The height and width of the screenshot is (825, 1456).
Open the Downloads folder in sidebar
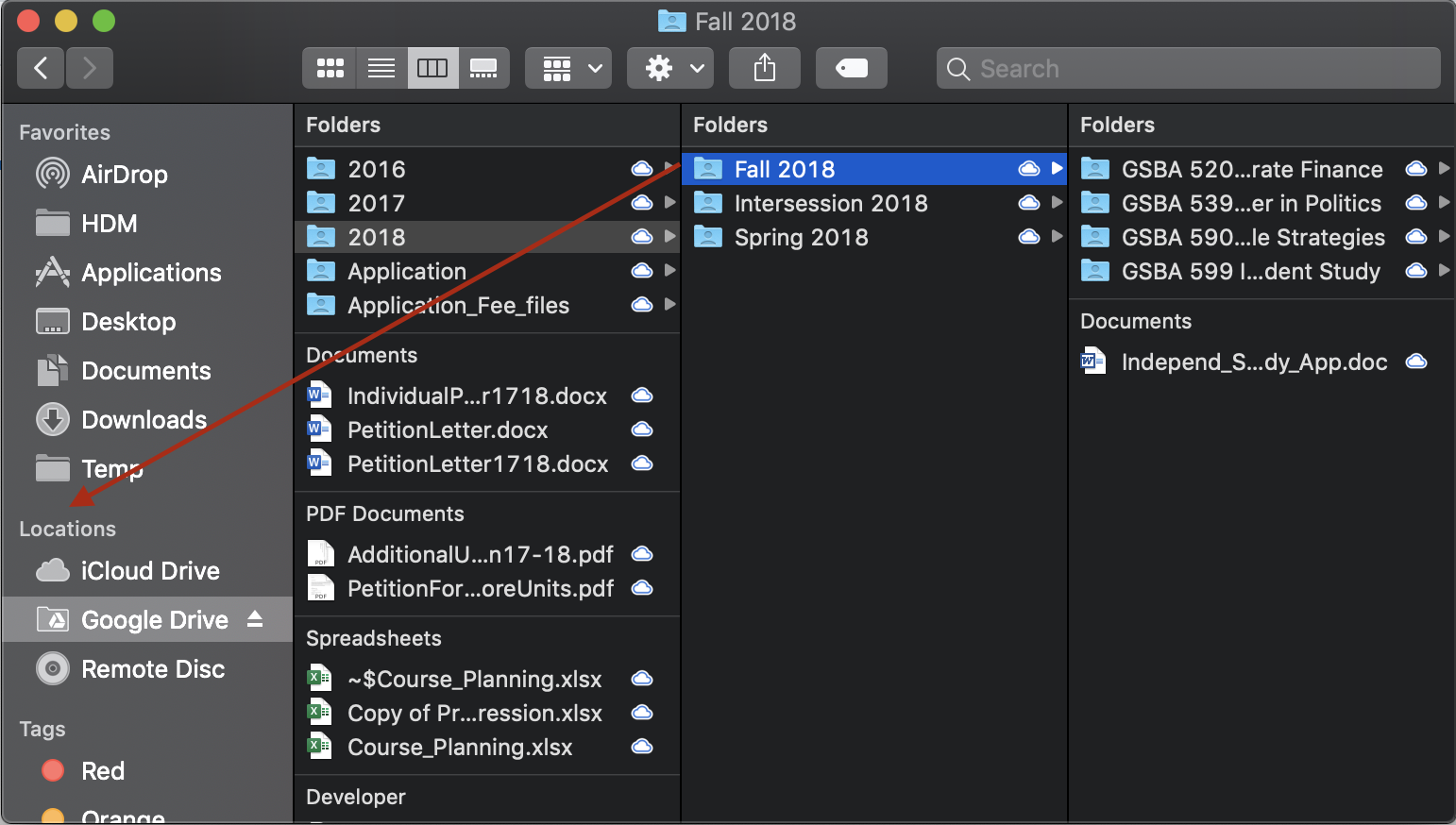tap(144, 420)
